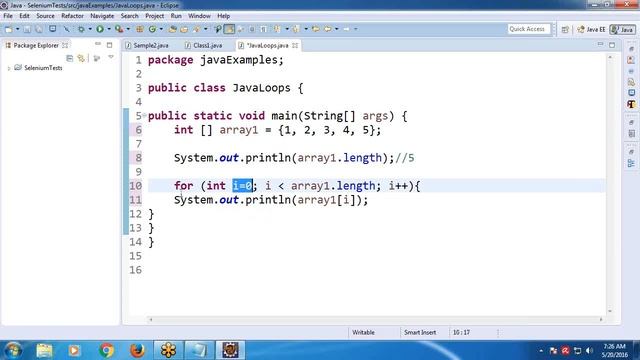Open the Run menu
The image size is (640, 360).
pyautogui.click(x=176, y=16)
